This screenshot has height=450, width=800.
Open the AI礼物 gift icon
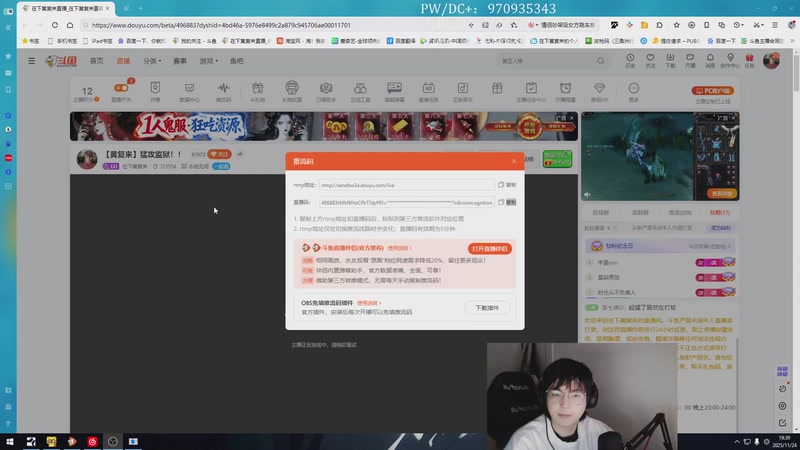coord(258,92)
